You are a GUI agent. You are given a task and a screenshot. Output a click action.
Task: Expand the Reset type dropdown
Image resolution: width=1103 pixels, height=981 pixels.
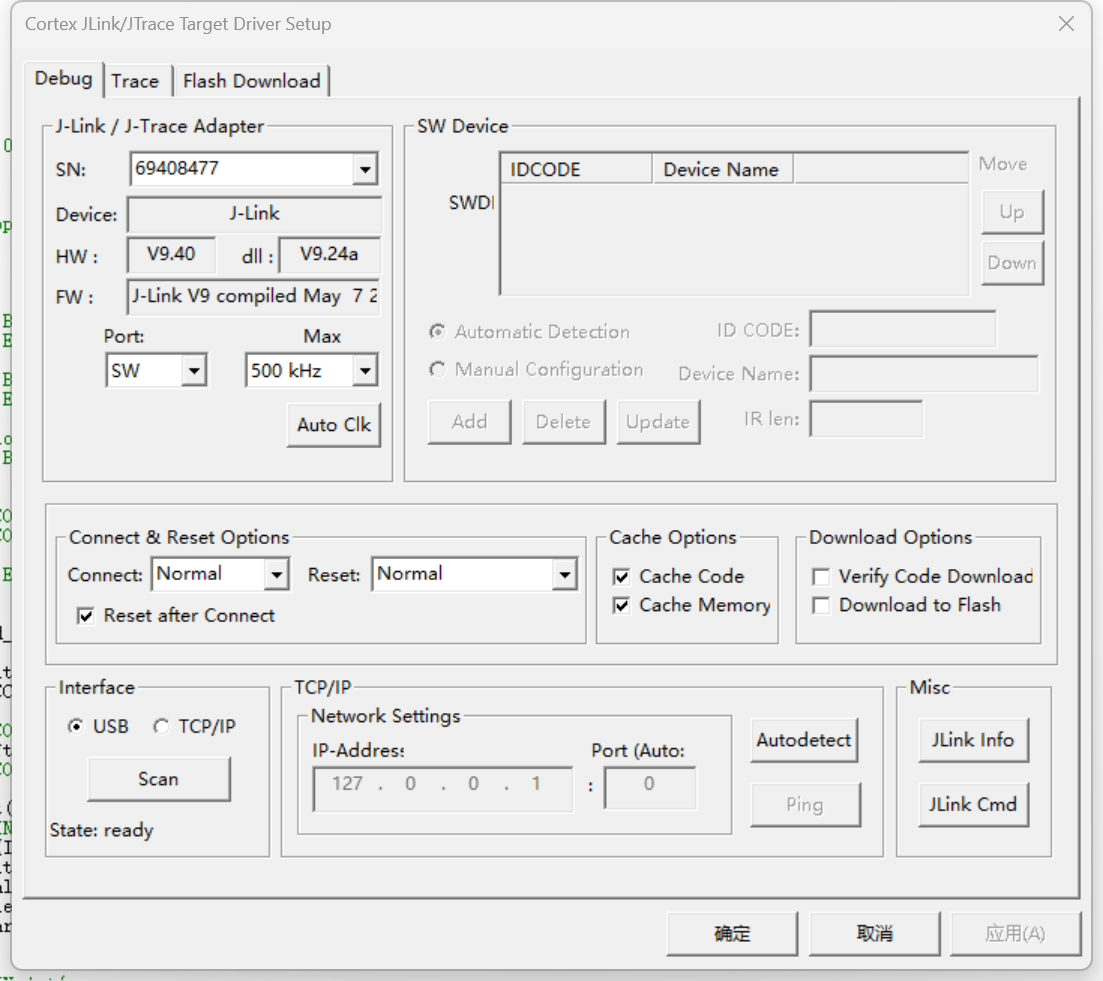click(565, 575)
